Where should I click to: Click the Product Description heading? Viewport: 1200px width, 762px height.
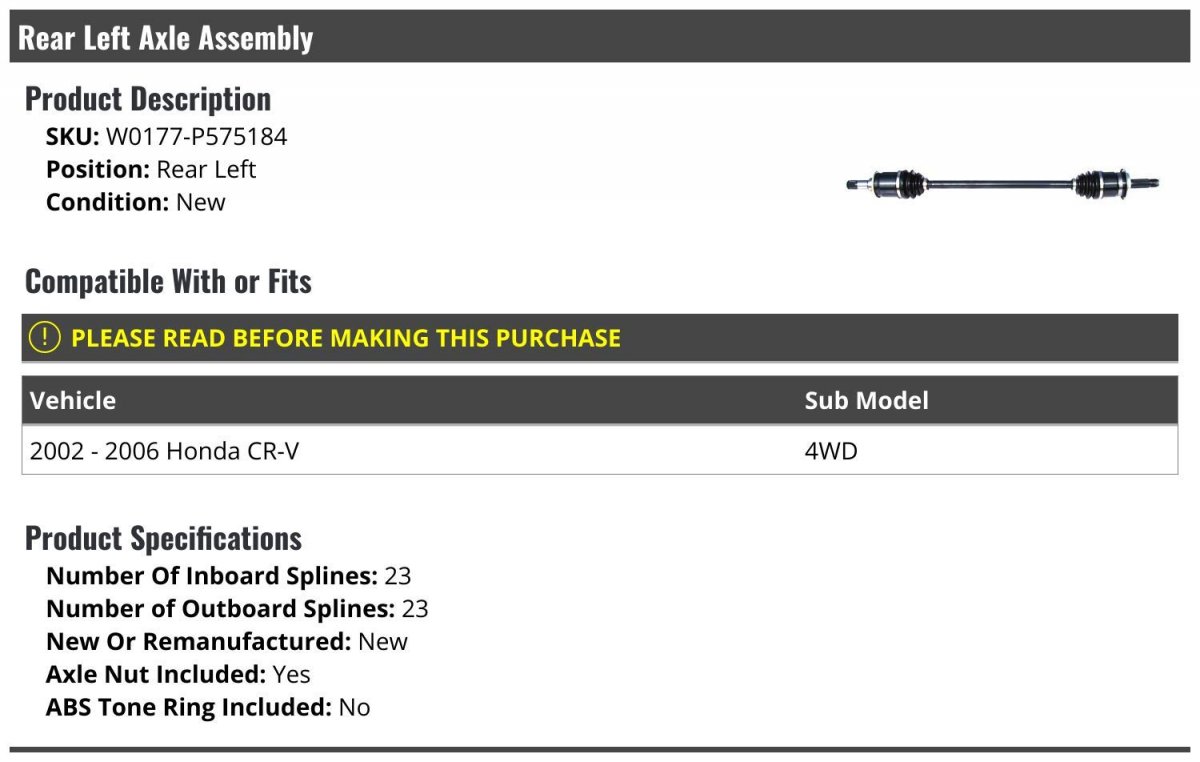click(x=148, y=99)
